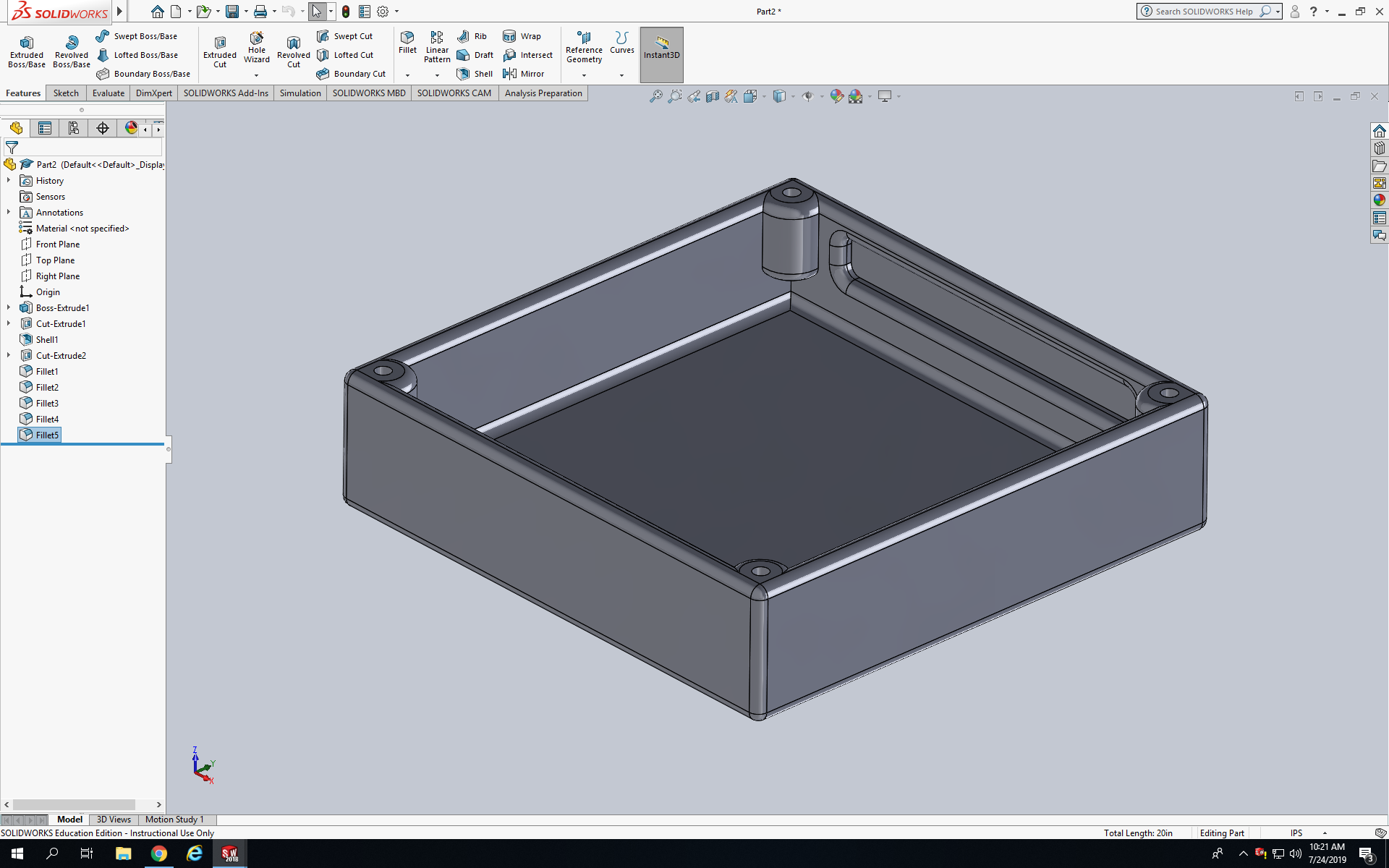Select the Extruded Boss/Base tool

click(27, 51)
